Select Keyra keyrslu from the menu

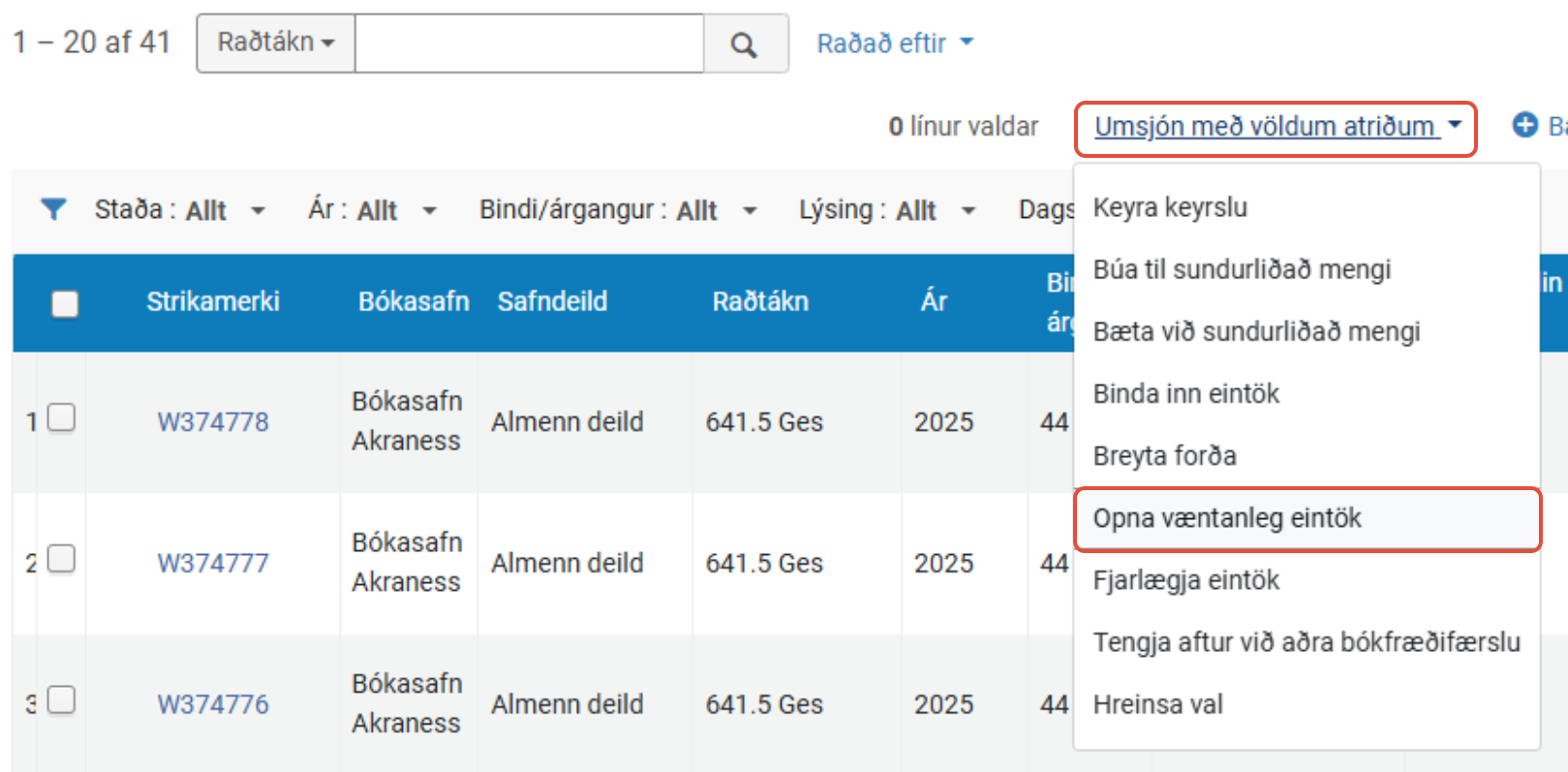point(1170,207)
